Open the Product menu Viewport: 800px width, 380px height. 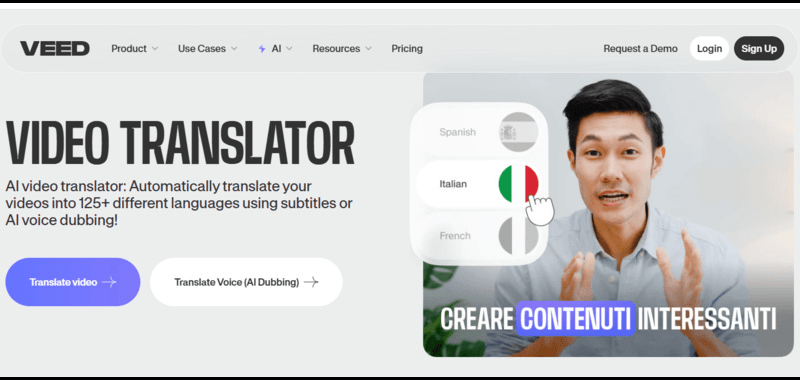point(135,49)
